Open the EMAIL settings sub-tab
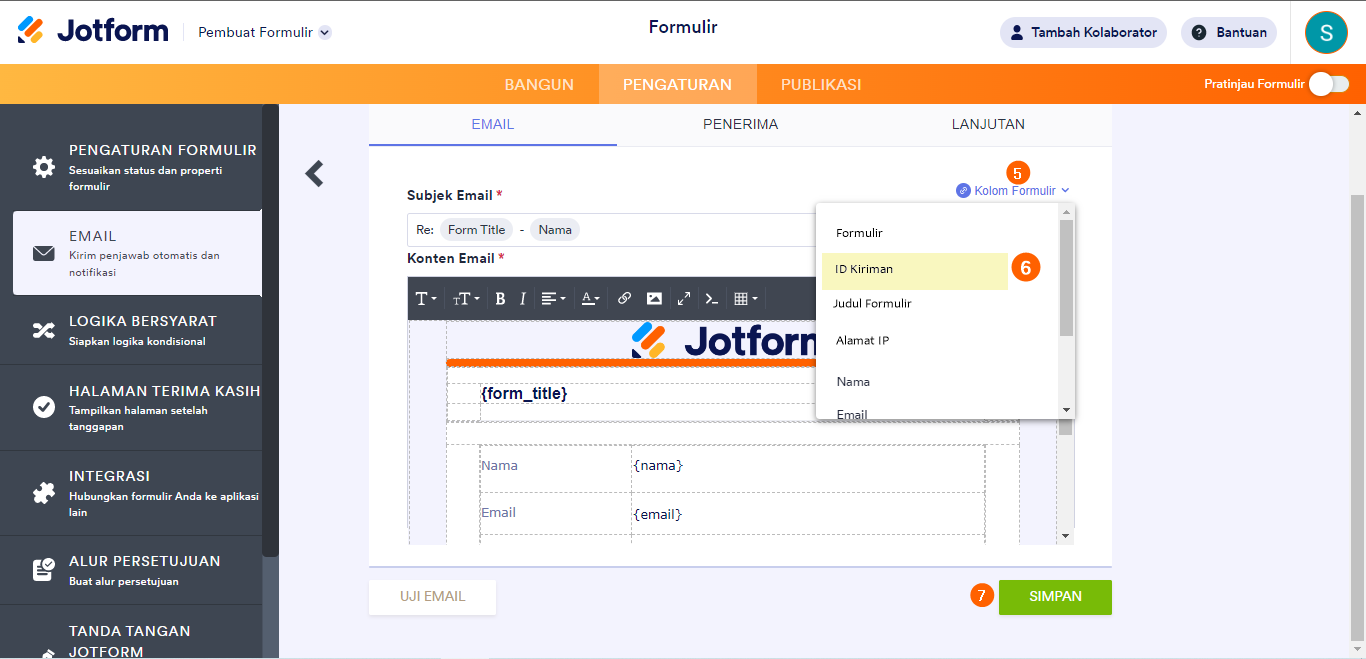The width and height of the screenshot is (1366, 659). click(493, 125)
